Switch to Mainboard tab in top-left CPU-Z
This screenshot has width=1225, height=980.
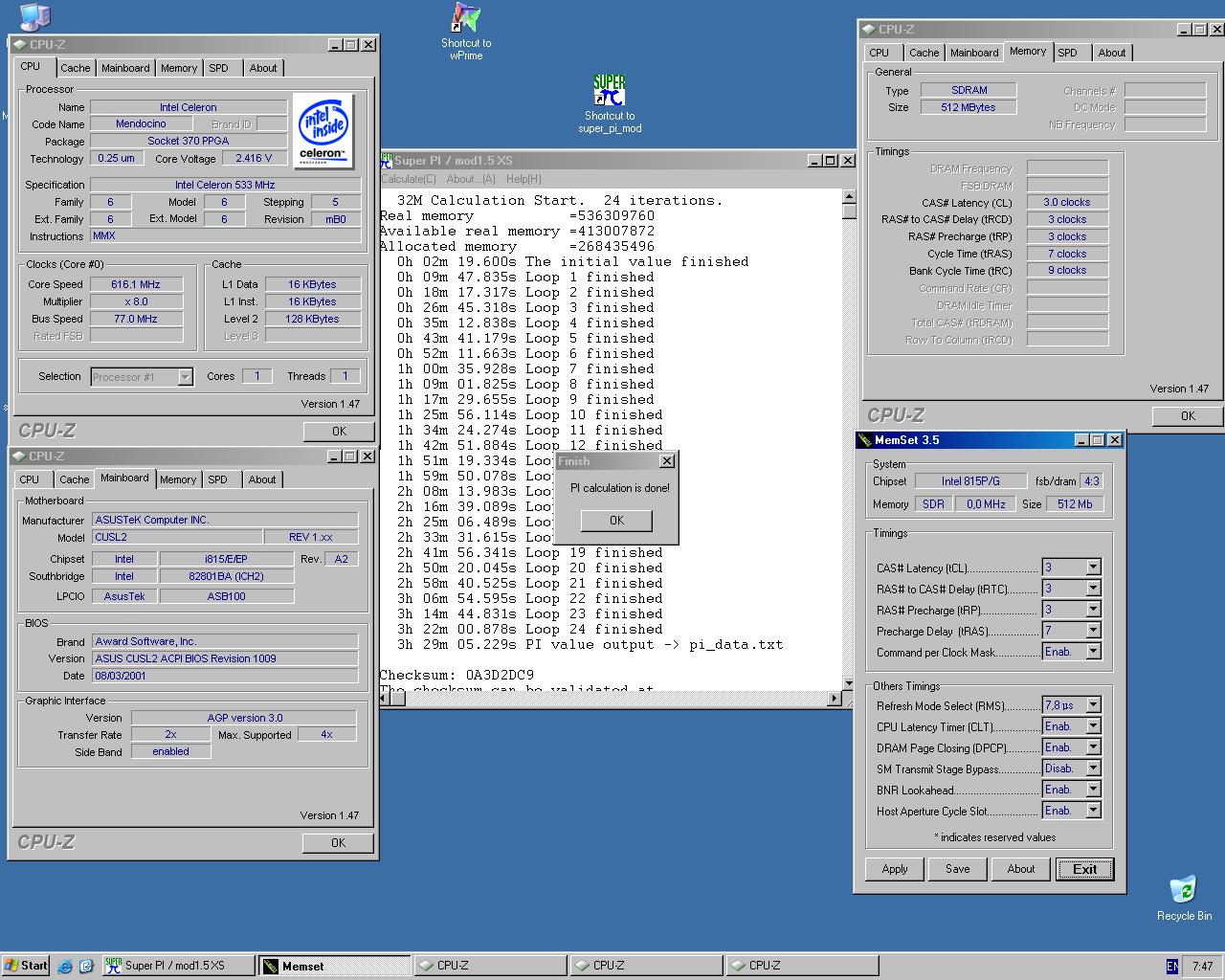pyautogui.click(x=125, y=68)
